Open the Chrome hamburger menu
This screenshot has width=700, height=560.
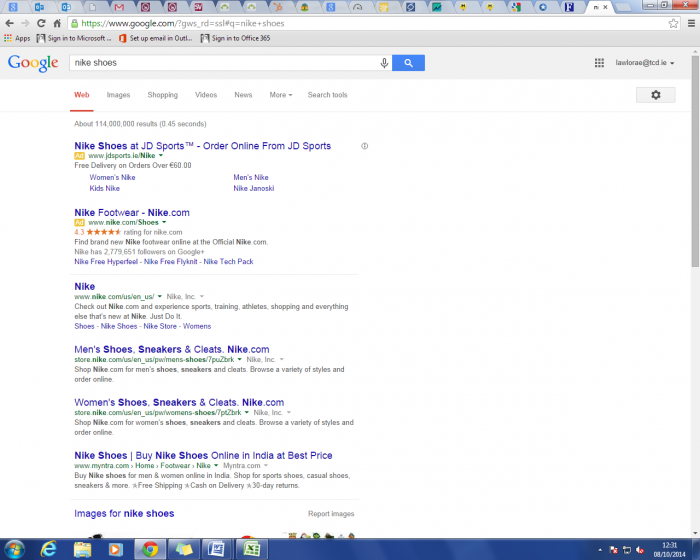(691, 23)
